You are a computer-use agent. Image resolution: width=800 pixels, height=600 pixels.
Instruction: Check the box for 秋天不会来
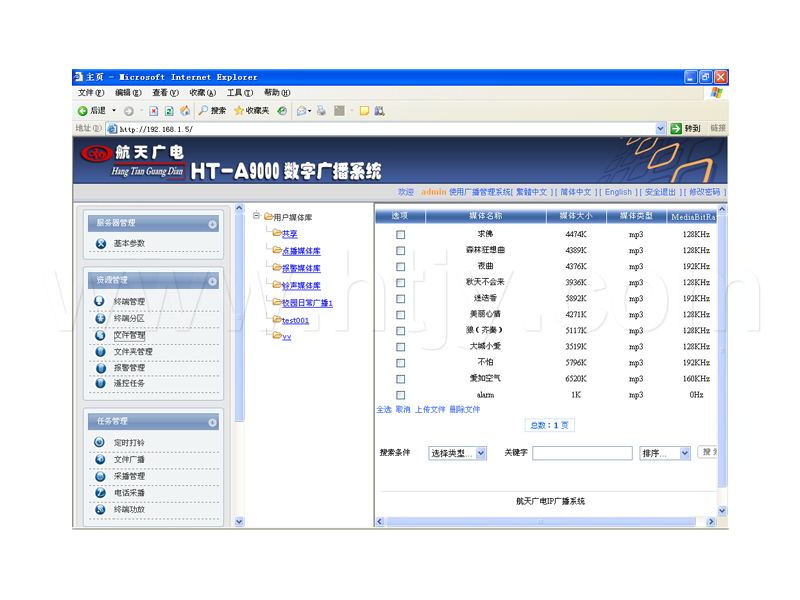(x=401, y=283)
